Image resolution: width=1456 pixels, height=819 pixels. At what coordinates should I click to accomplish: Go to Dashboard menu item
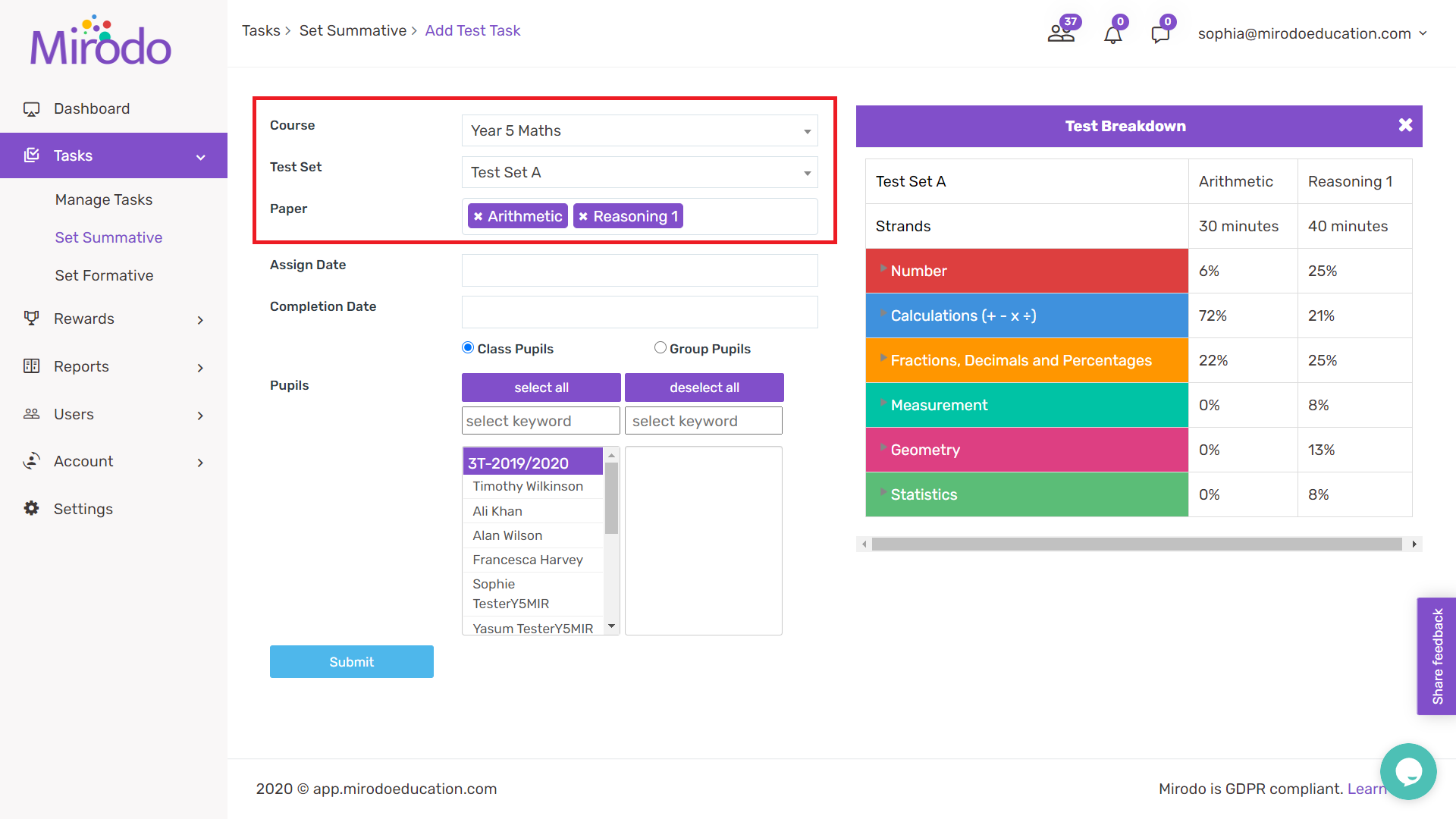coord(92,108)
